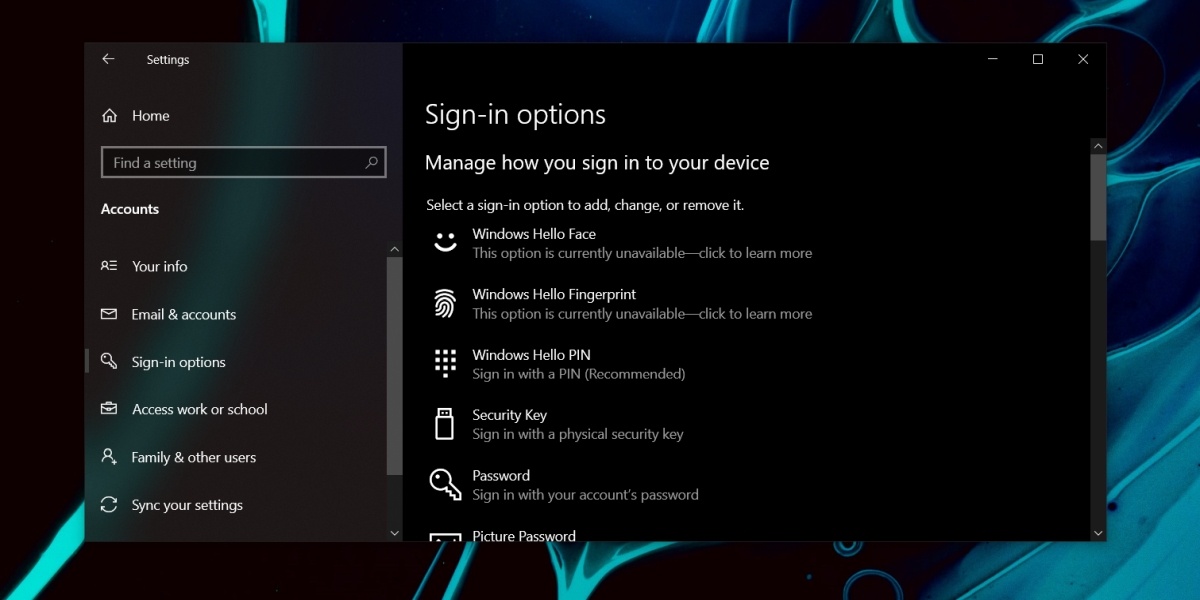Click the Family & other users icon

(x=109, y=457)
